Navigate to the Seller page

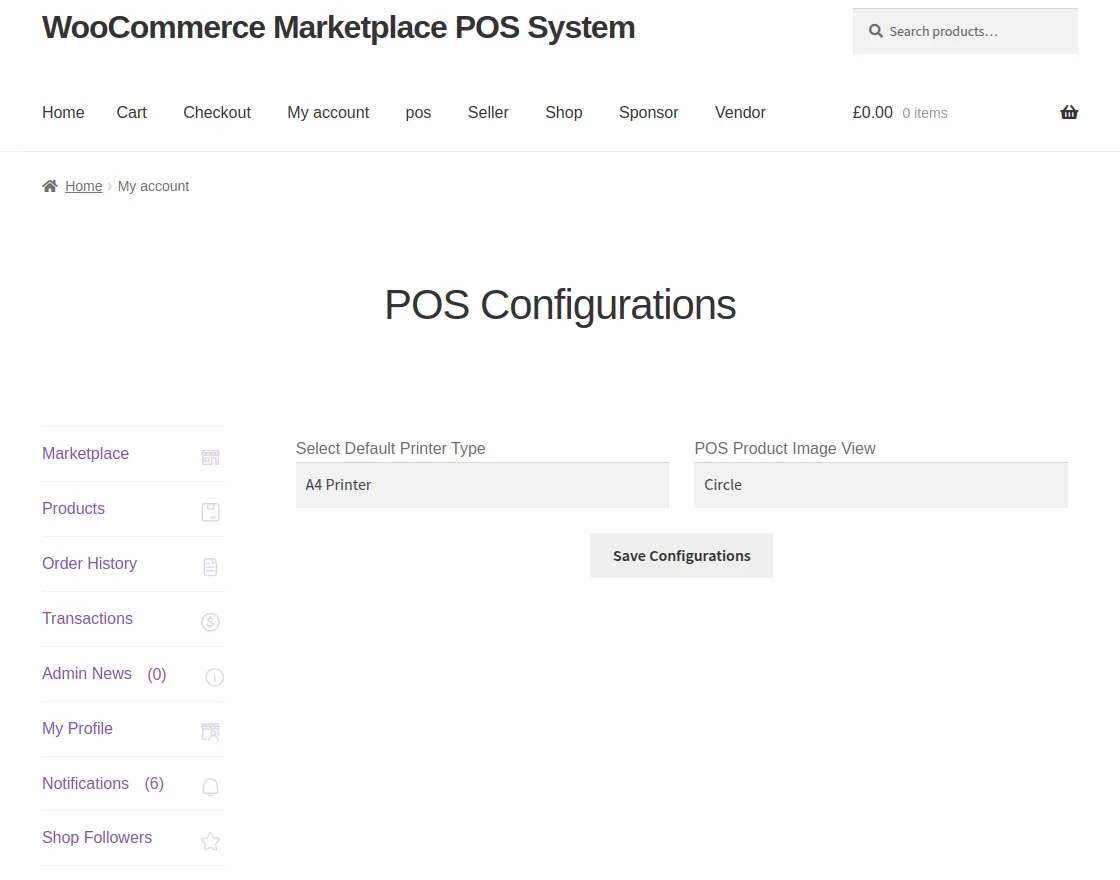pyautogui.click(x=487, y=112)
